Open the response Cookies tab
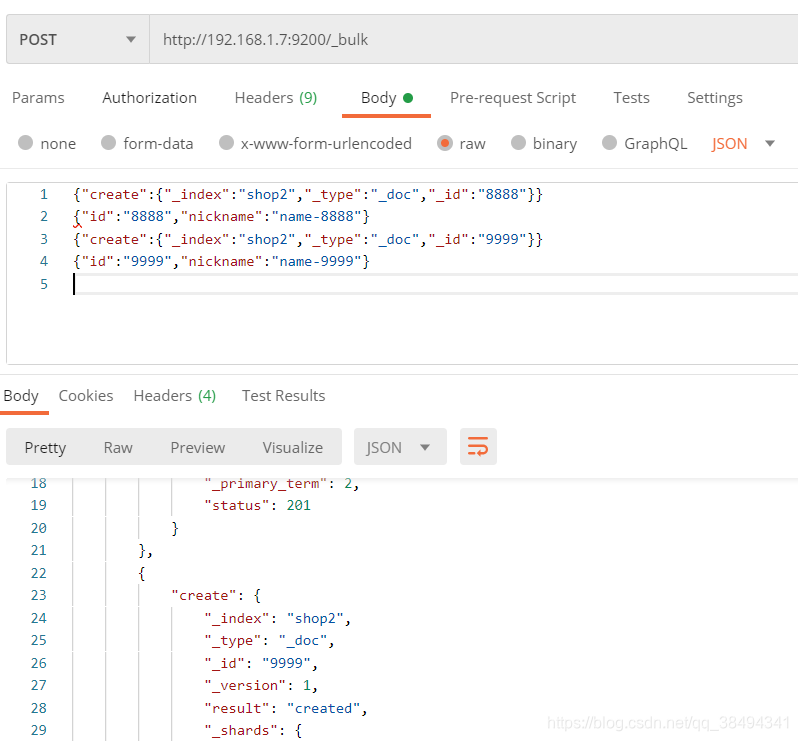 [86, 396]
